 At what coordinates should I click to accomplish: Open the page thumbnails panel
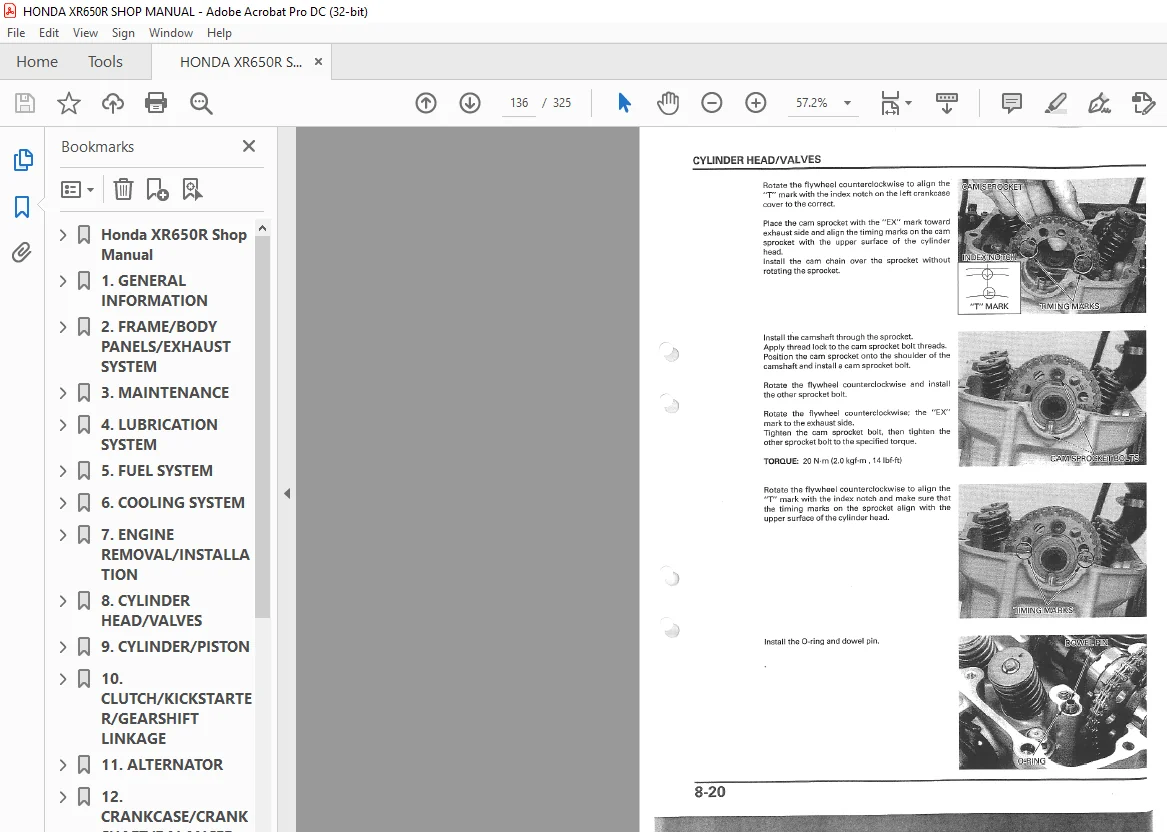tap(22, 159)
